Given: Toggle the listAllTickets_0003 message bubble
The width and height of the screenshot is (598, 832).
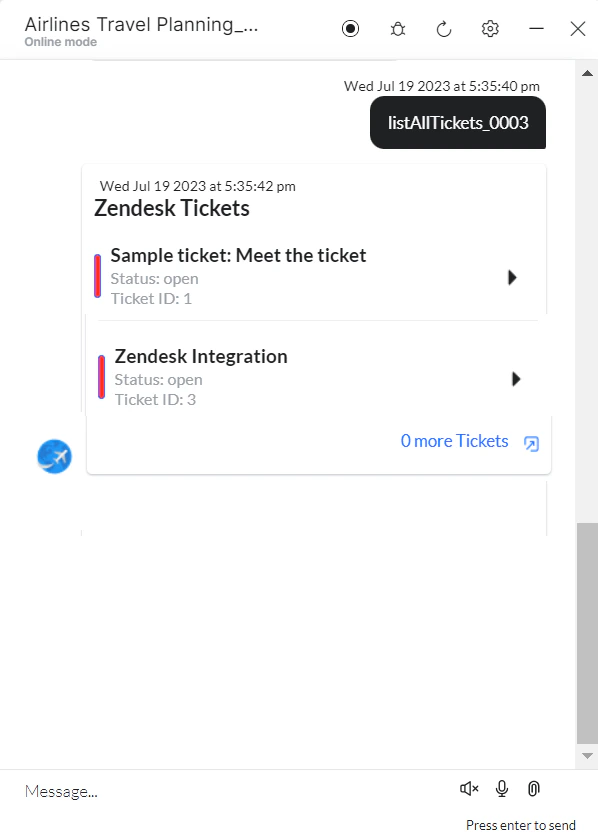Looking at the screenshot, I should pos(457,122).
